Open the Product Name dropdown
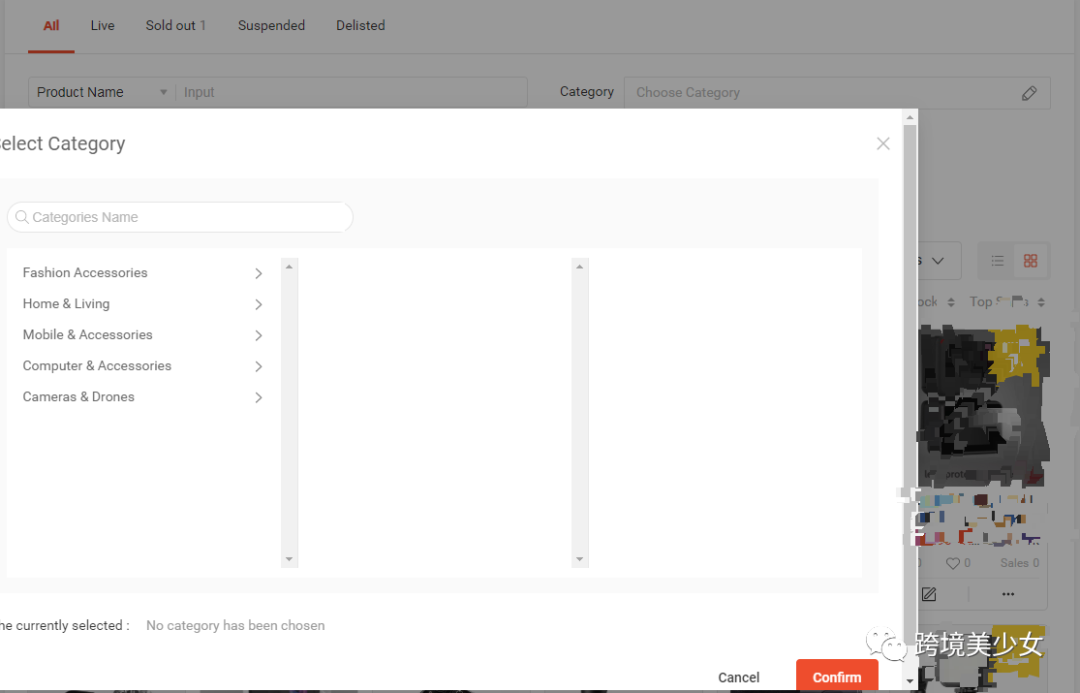 click(x=102, y=92)
